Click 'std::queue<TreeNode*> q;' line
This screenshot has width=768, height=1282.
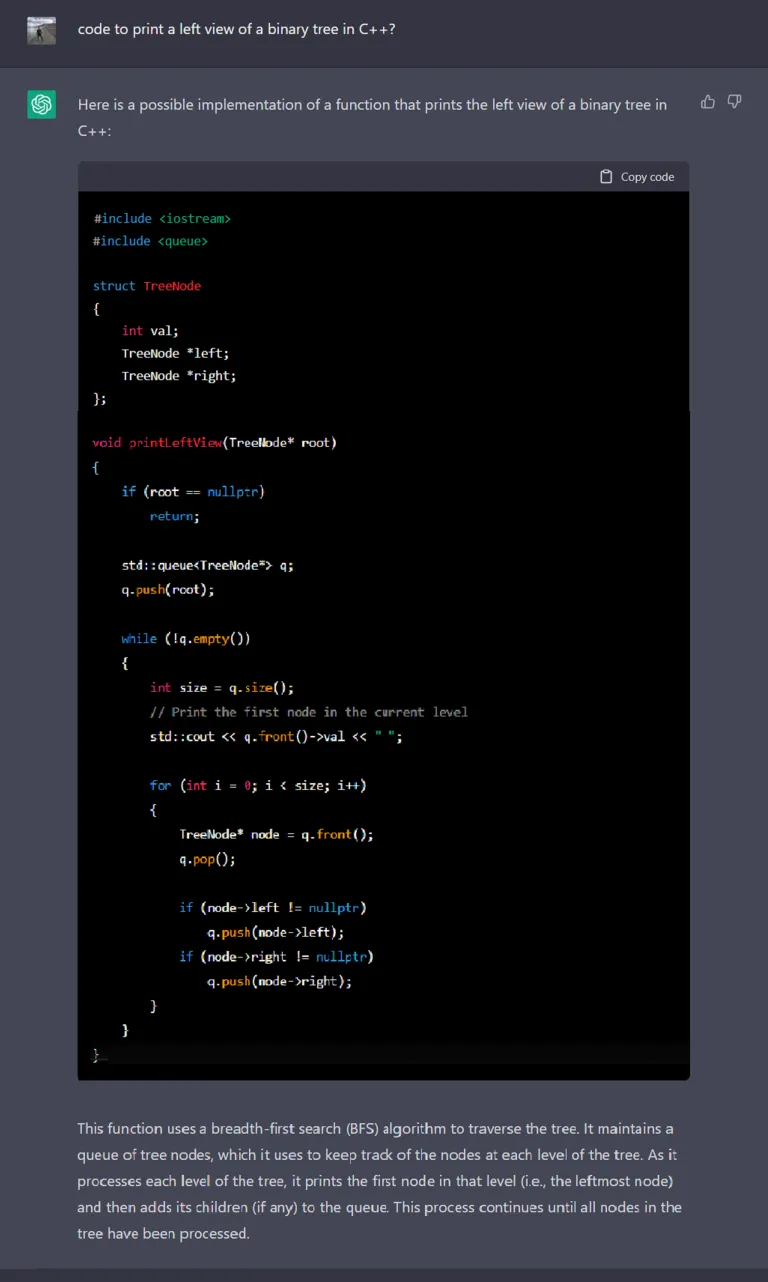click(208, 565)
